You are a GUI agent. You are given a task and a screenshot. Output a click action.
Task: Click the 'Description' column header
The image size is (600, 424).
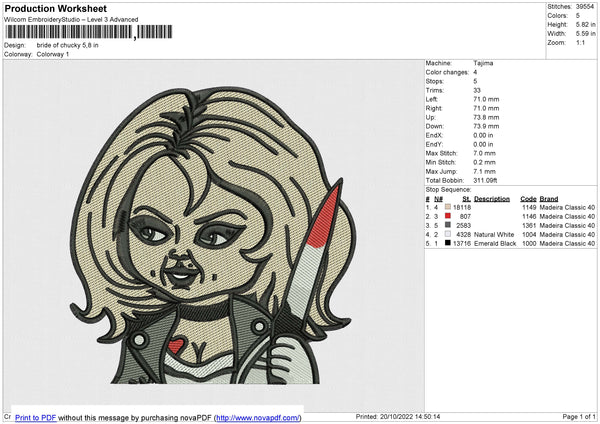click(x=492, y=199)
